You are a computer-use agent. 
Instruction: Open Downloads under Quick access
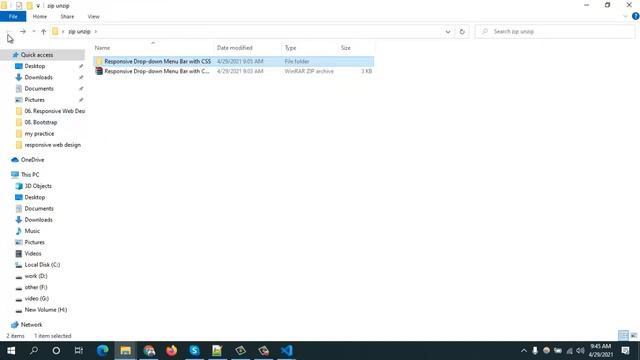38,77
